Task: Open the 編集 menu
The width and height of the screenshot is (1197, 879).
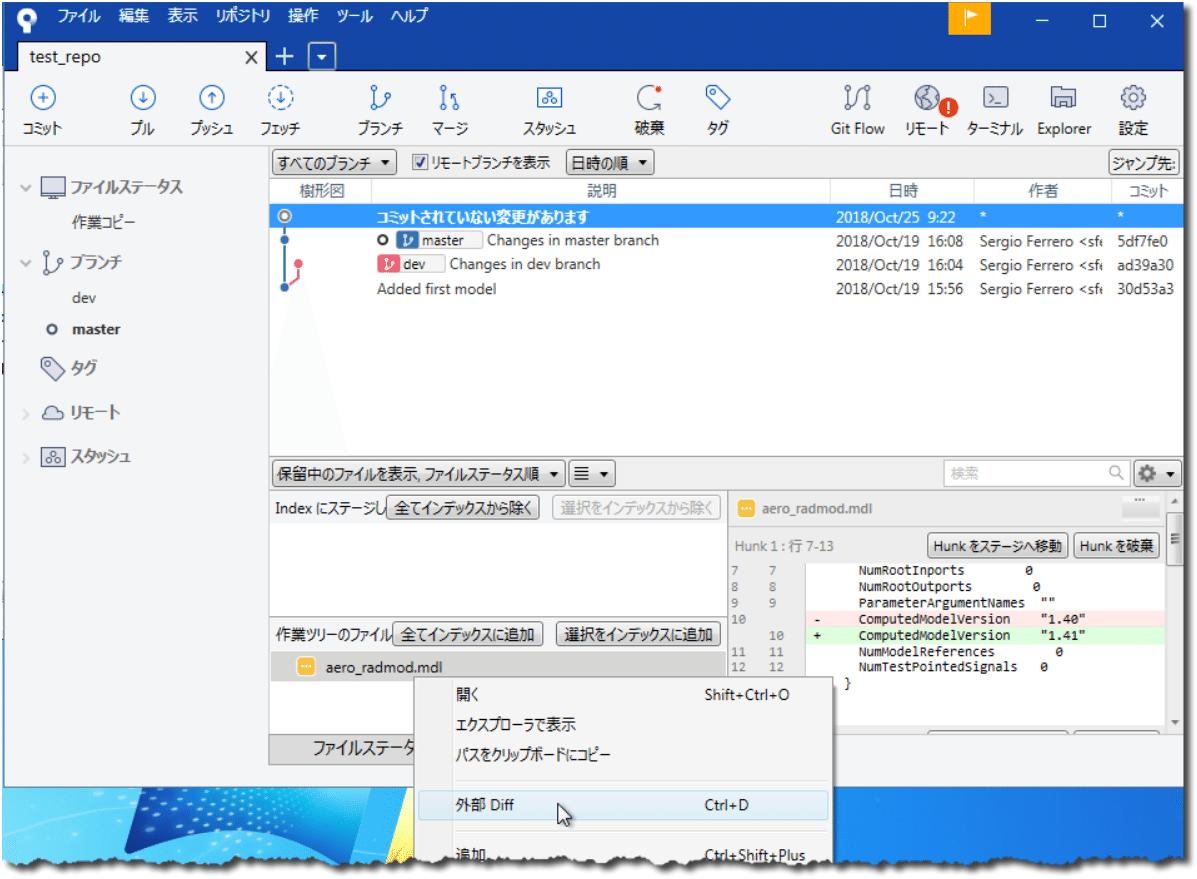Action: pos(134,16)
